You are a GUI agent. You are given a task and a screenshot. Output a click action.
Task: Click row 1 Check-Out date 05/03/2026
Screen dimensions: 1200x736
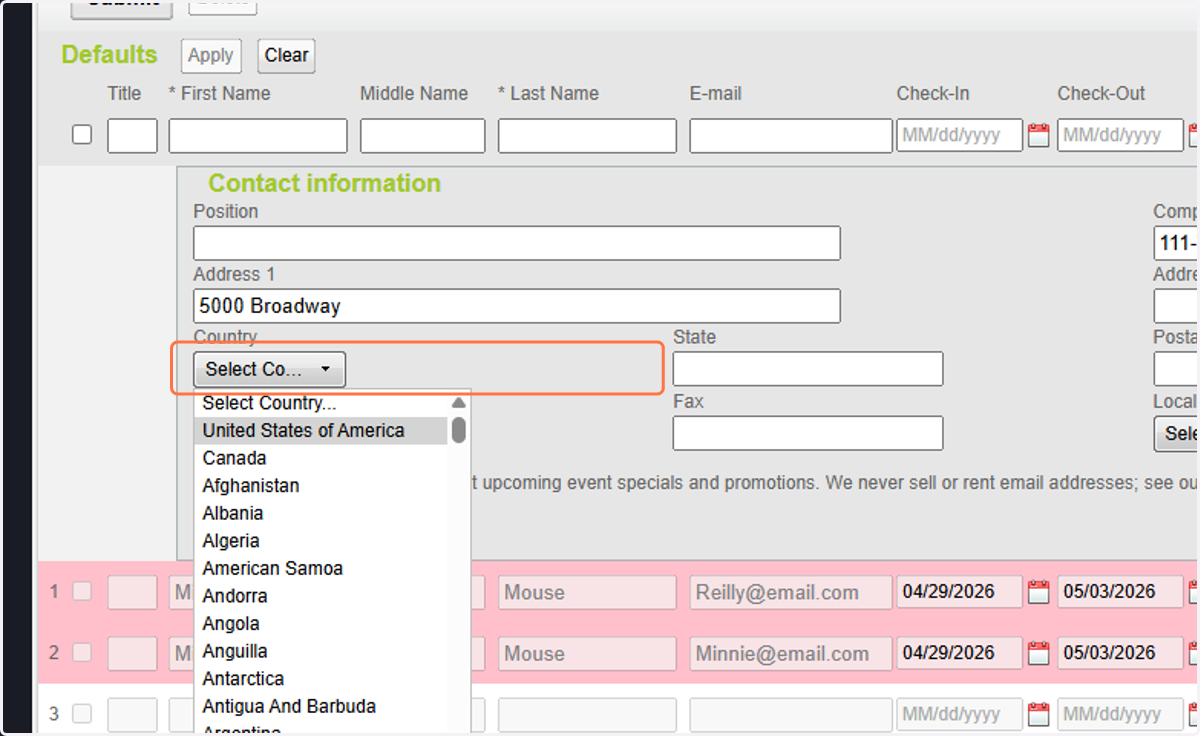click(1121, 592)
